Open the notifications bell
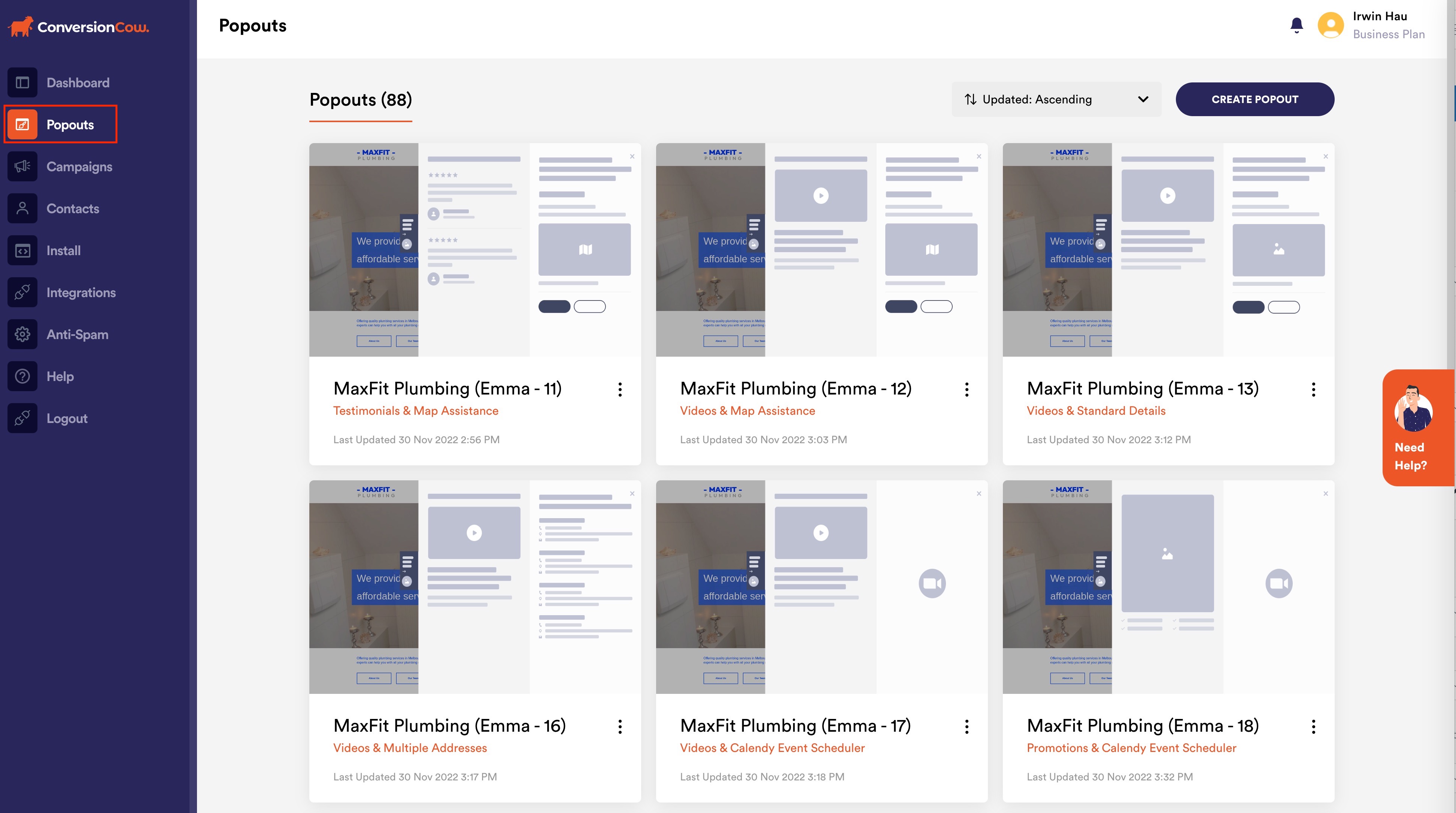1456x813 pixels. (x=1296, y=25)
